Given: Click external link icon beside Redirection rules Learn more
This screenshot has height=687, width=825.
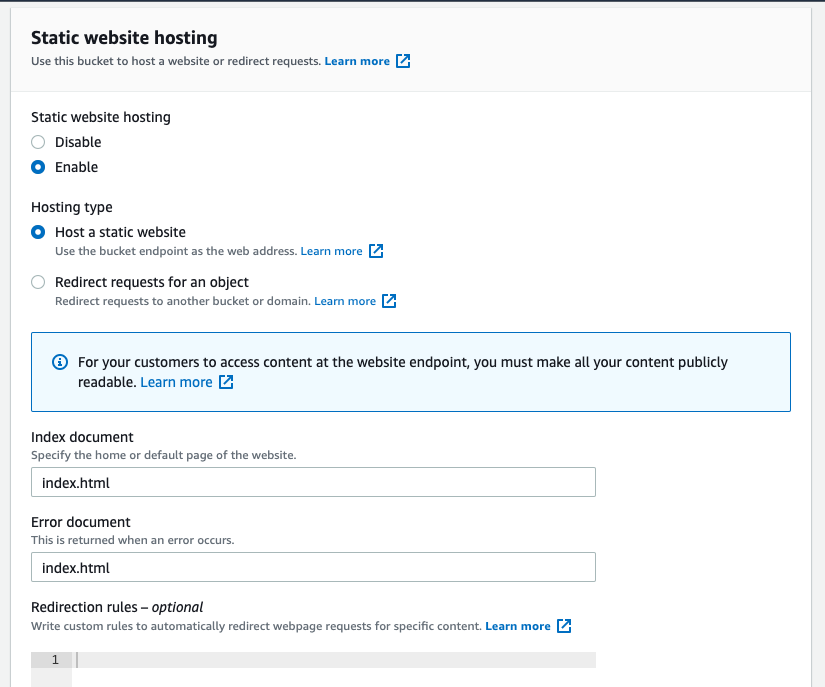Looking at the screenshot, I should 564,626.
